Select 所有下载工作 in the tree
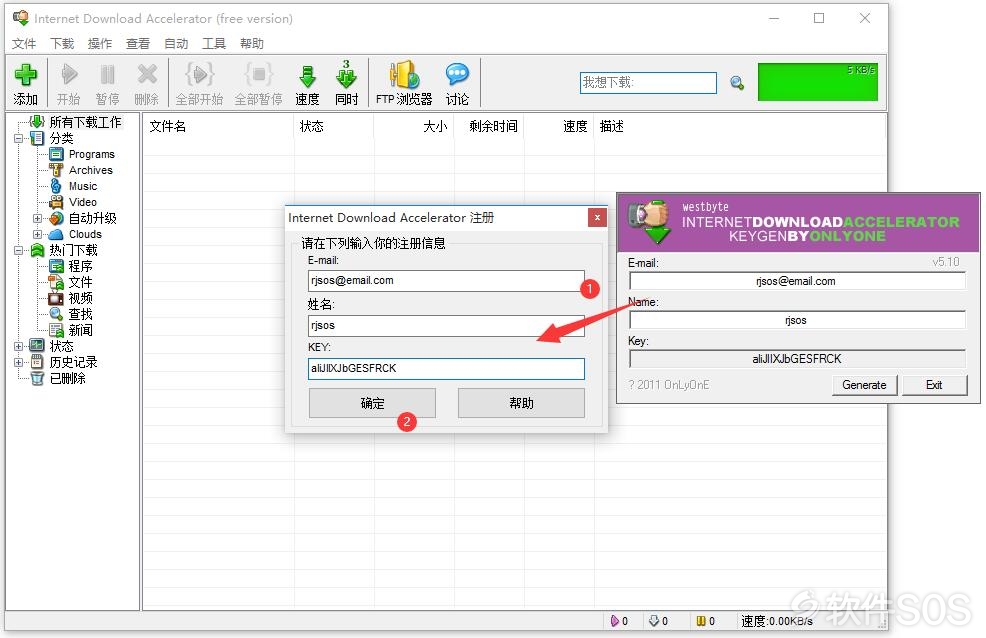 (85, 122)
